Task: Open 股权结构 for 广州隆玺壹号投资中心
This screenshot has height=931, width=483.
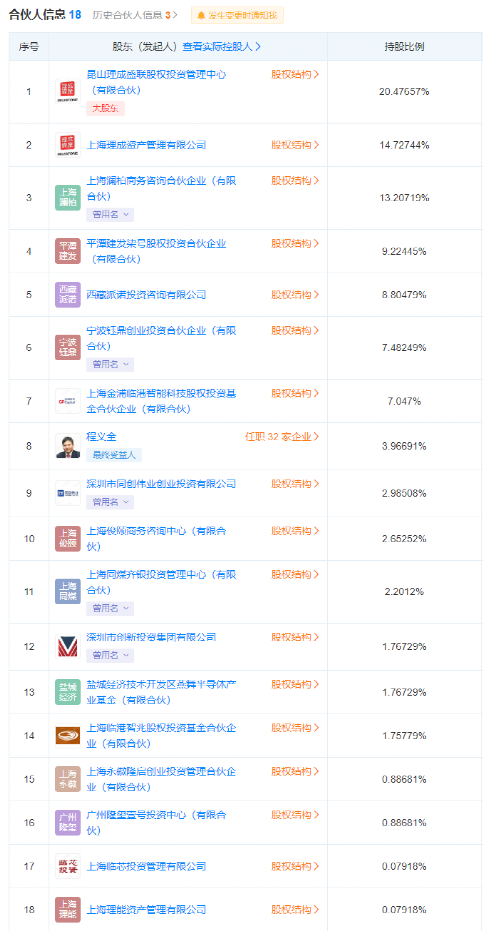Action: click(295, 815)
